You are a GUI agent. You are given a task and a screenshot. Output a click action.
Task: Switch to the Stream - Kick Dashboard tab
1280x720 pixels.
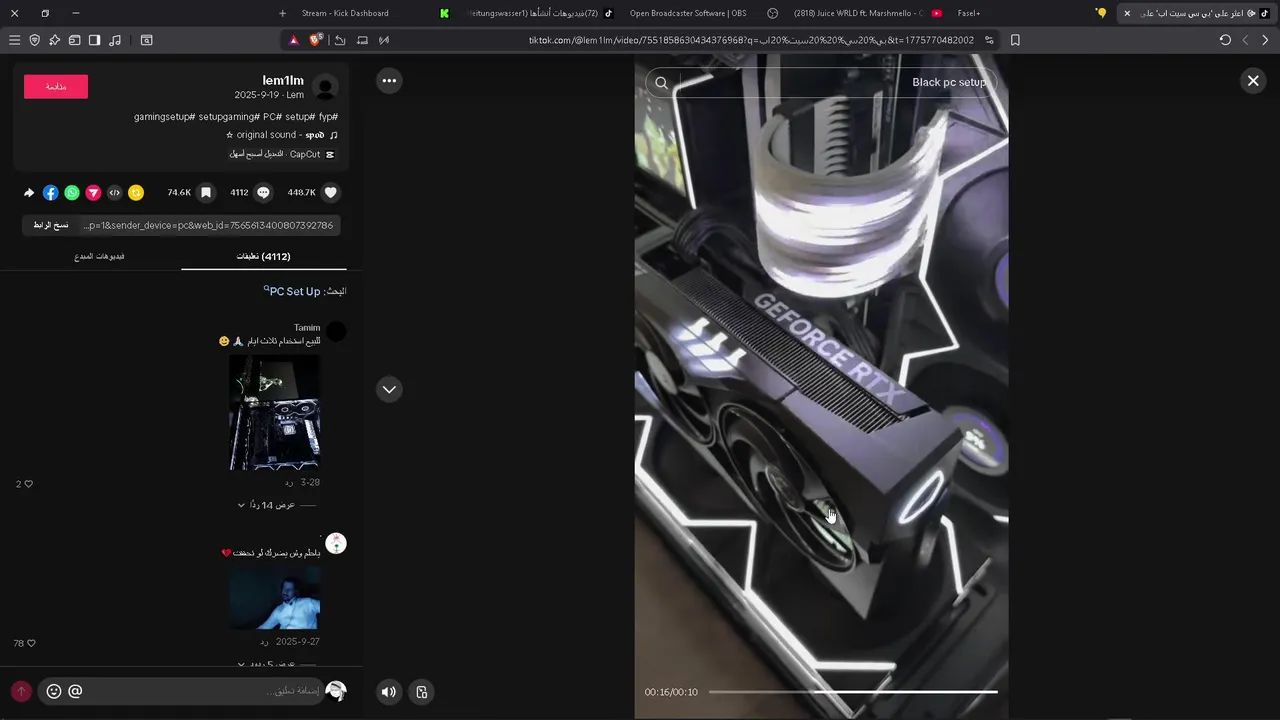[x=345, y=13]
